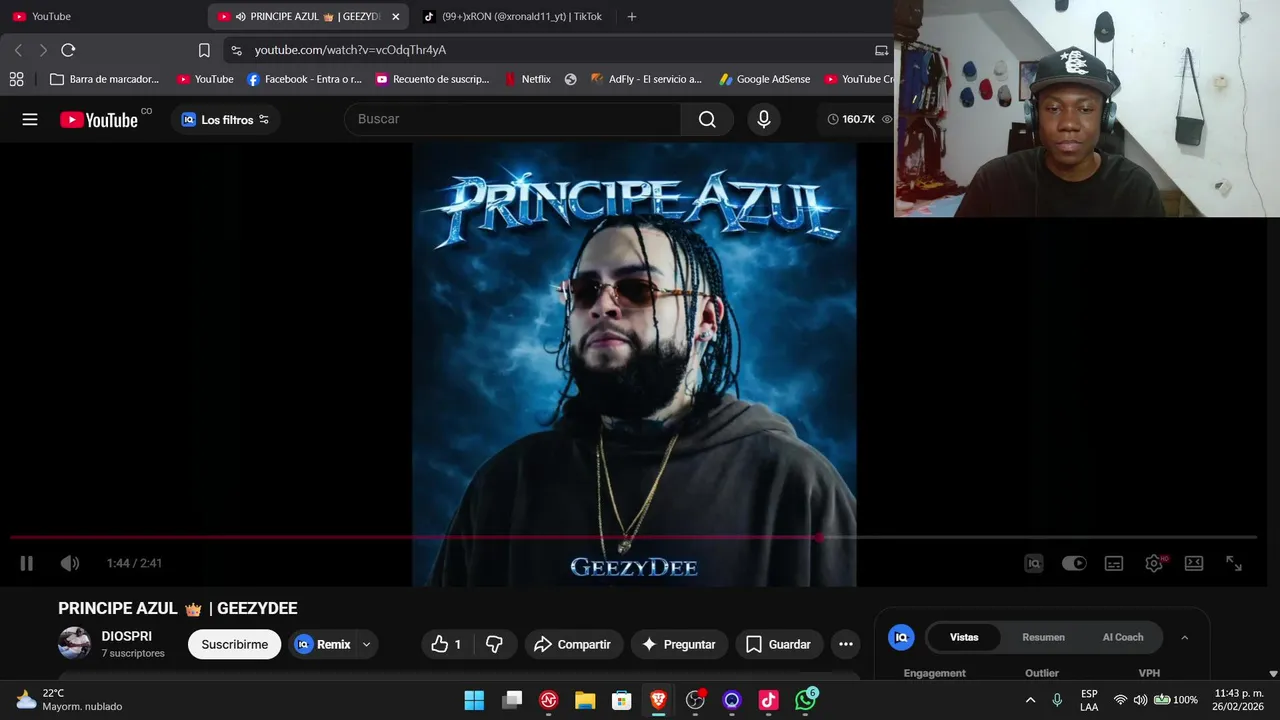The height and width of the screenshot is (720, 1280).
Task: Click the vidIQ Remix button
Action: point(323,644)
